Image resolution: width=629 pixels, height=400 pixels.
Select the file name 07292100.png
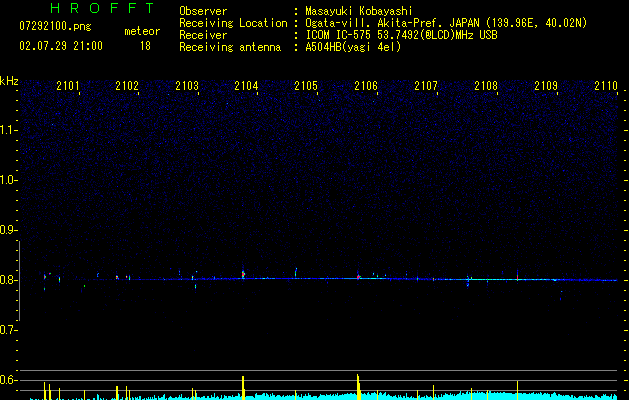click(x=55, y=27)
